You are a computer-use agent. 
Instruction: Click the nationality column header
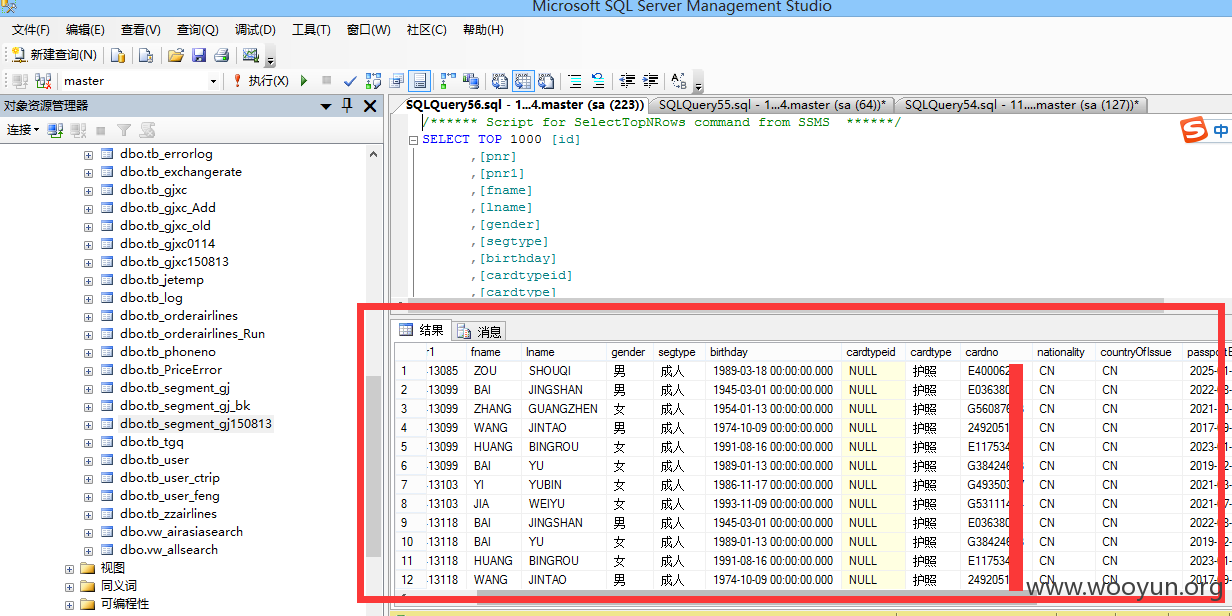pos(1064,352)
